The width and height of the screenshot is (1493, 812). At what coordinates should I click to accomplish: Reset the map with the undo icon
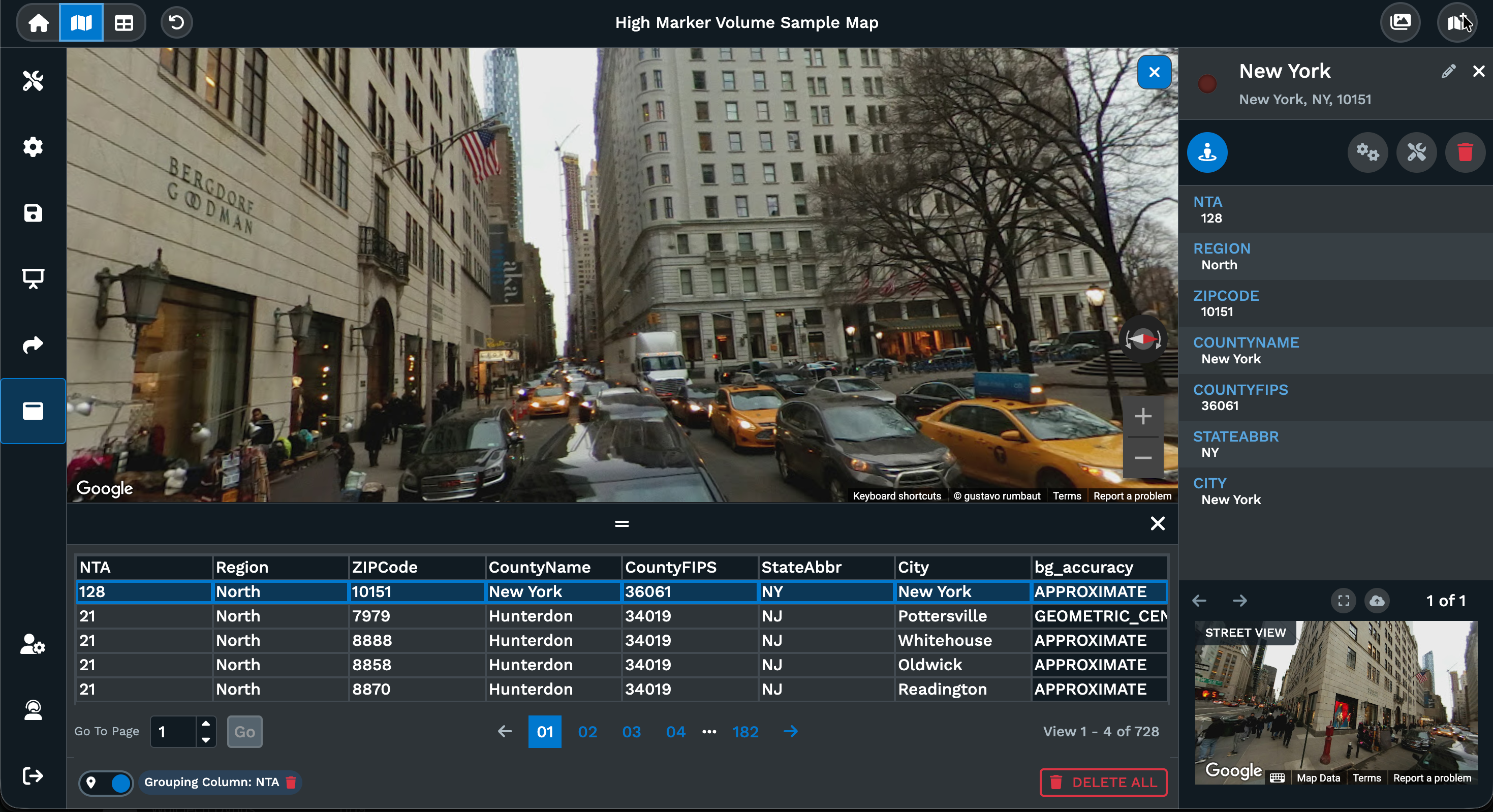pyautogui.click(x=176, y=22)
